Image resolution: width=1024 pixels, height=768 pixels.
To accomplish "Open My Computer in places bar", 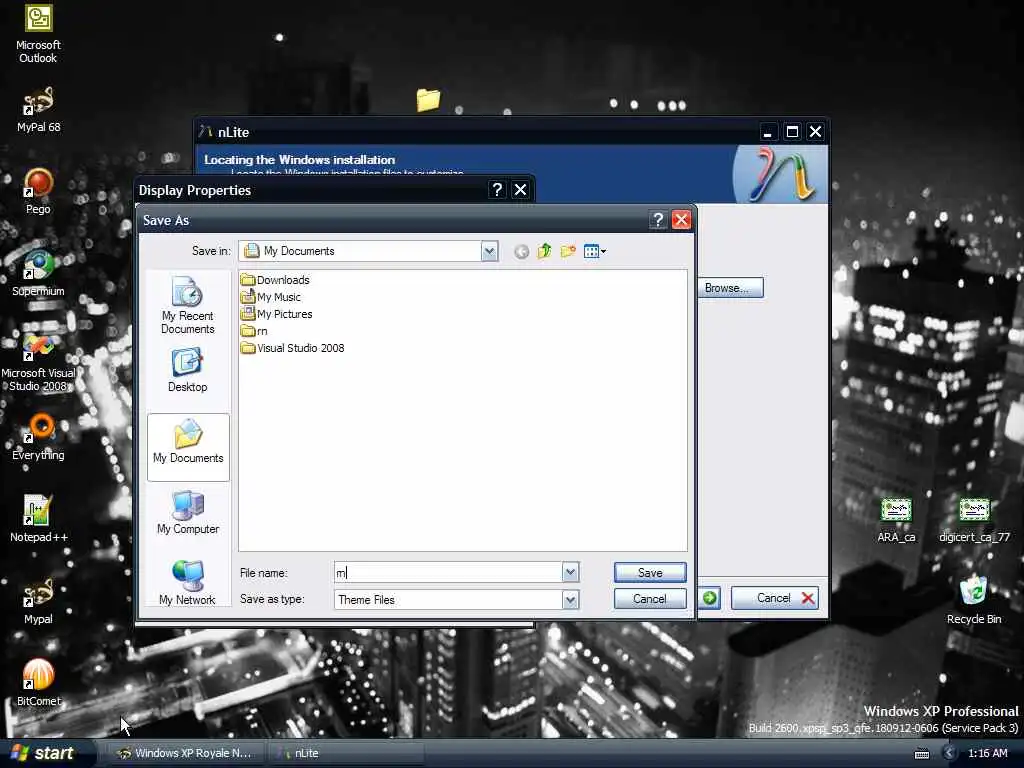I will [x=188, y=513].
